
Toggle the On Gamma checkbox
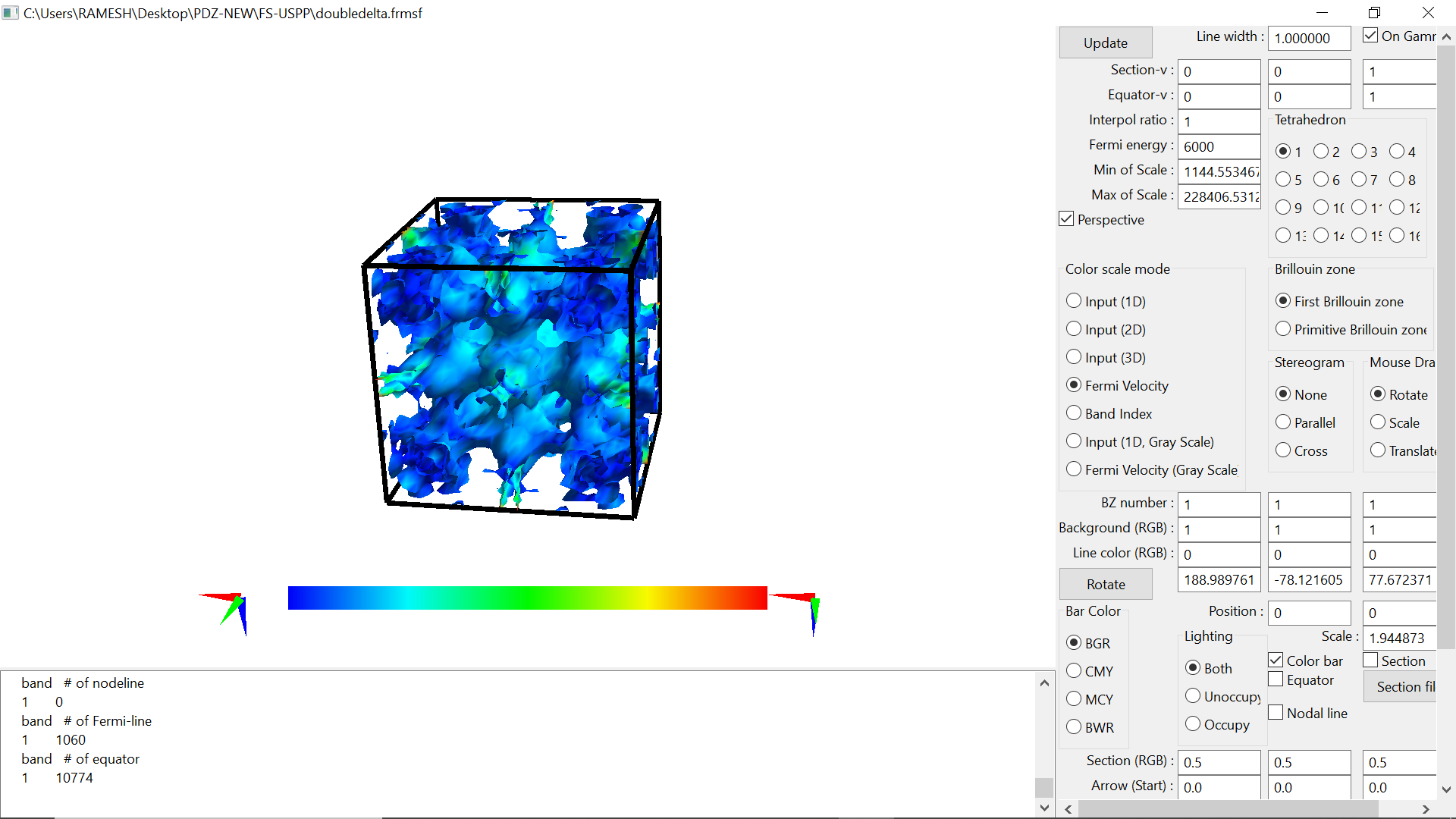[x=1370, y=35]
